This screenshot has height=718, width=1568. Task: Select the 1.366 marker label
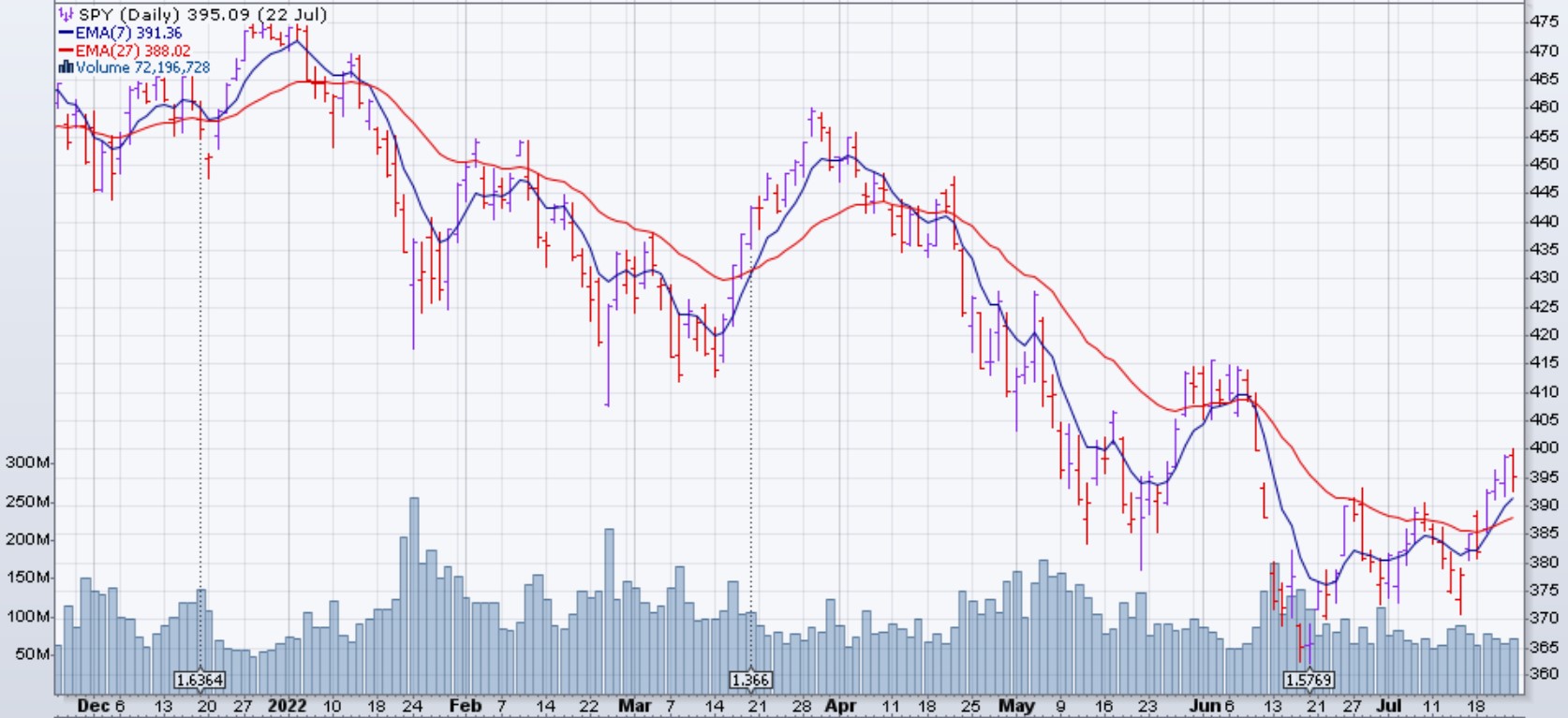pyautogui.click(x=750, y=680)
